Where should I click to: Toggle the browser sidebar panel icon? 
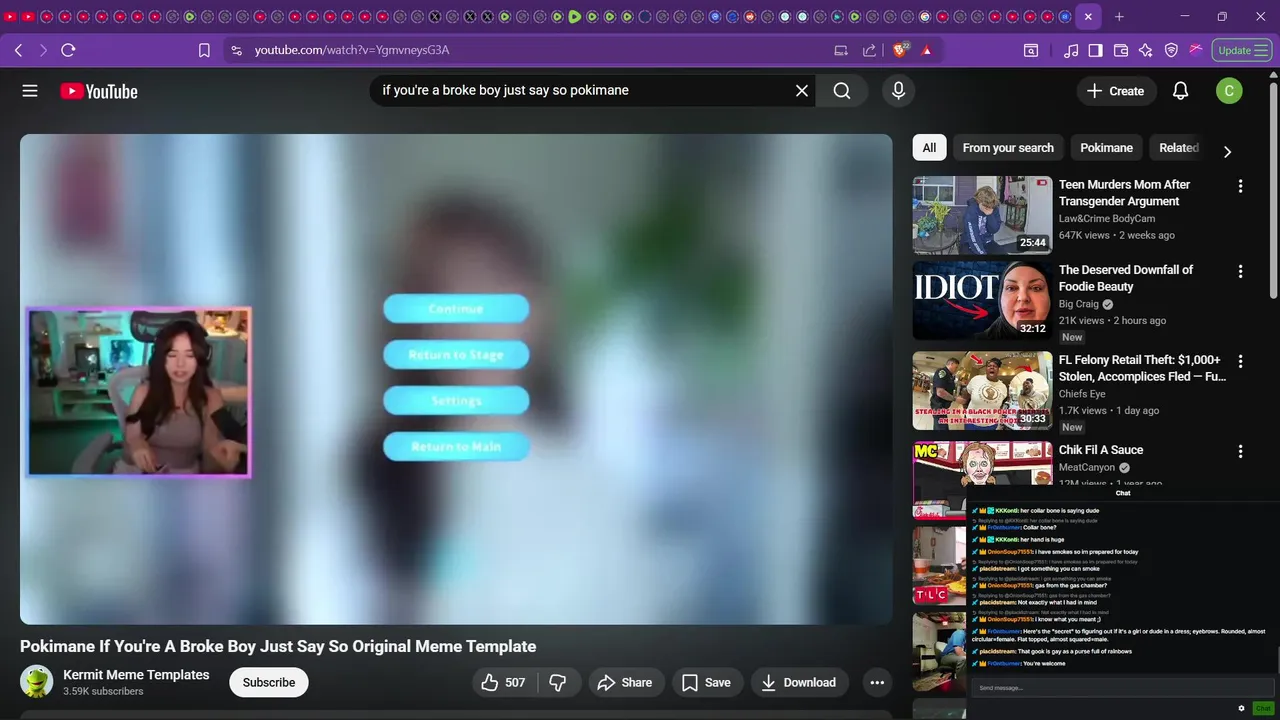(1096, 50)
